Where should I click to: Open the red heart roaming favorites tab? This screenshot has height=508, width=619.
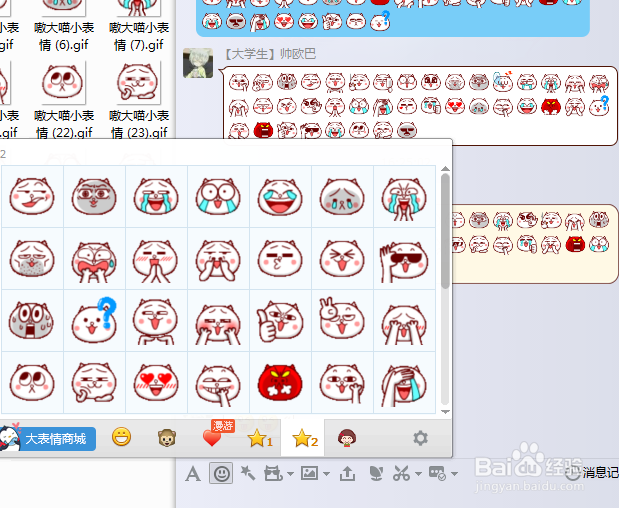212,438
